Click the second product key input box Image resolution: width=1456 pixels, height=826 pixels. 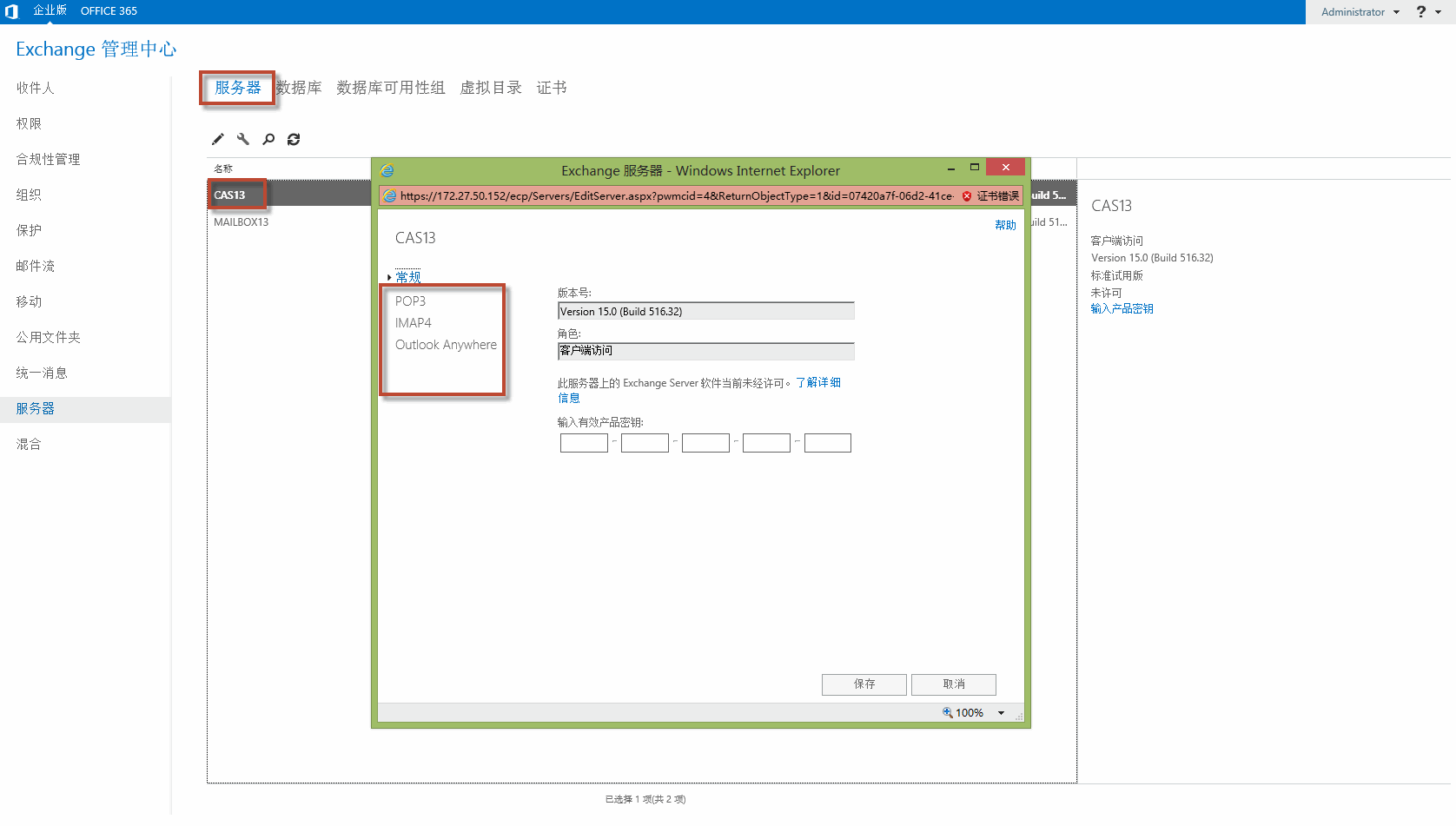(645, 443)
